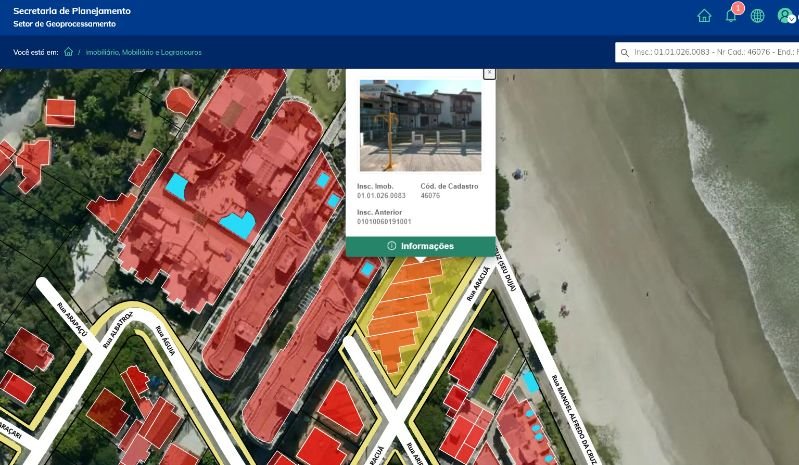Click Insc. Imob. value 01.01.026.0083

(x=381, y=196)
